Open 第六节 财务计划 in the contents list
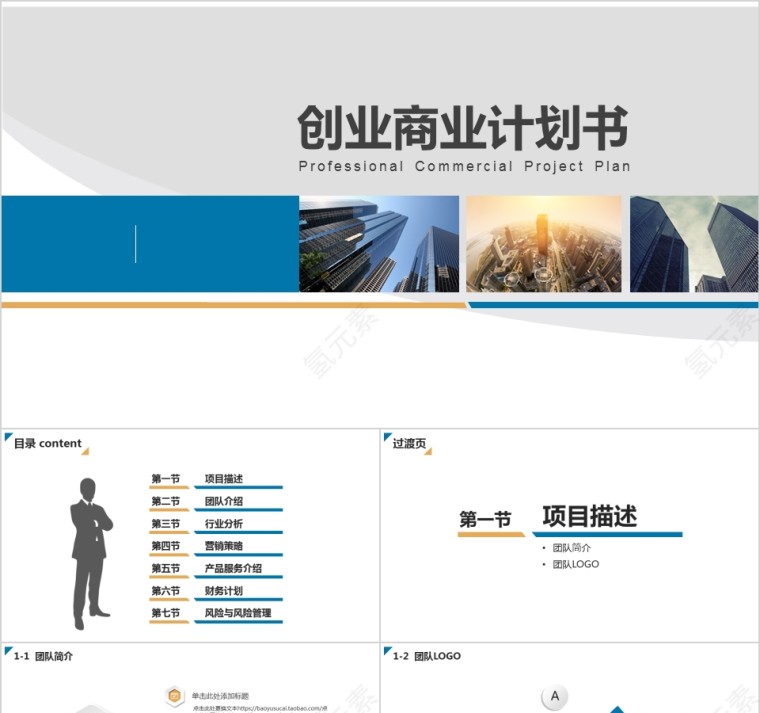This screenshot has height=713, width=760. pos(216,591)
